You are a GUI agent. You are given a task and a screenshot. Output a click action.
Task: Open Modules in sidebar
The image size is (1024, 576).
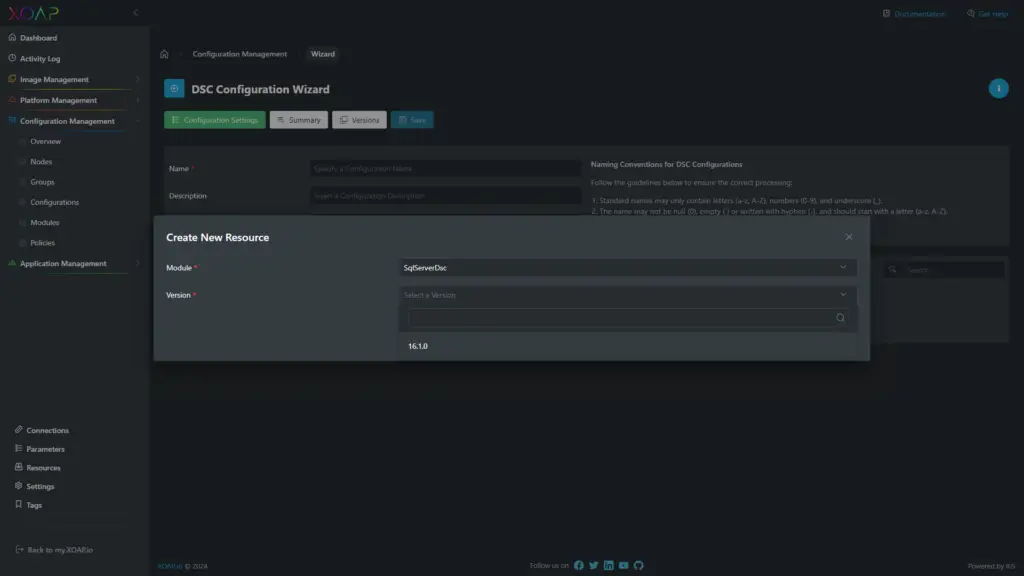(x=44, y=222)
